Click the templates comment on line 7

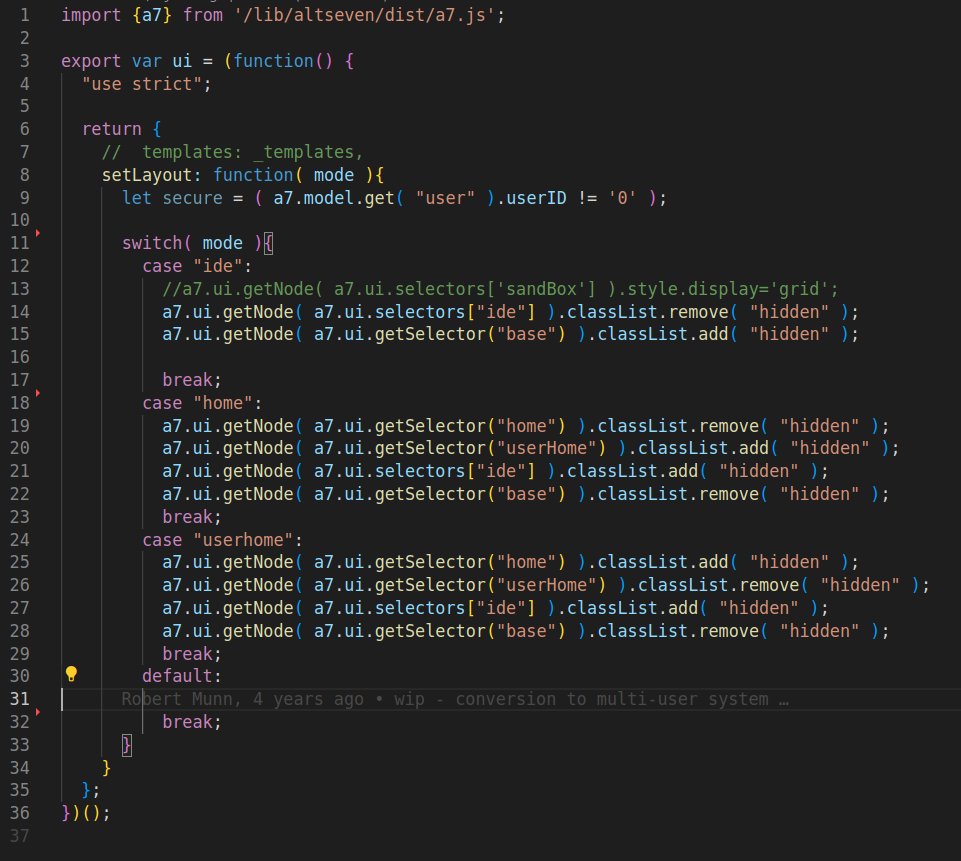[x=232, y=152]
